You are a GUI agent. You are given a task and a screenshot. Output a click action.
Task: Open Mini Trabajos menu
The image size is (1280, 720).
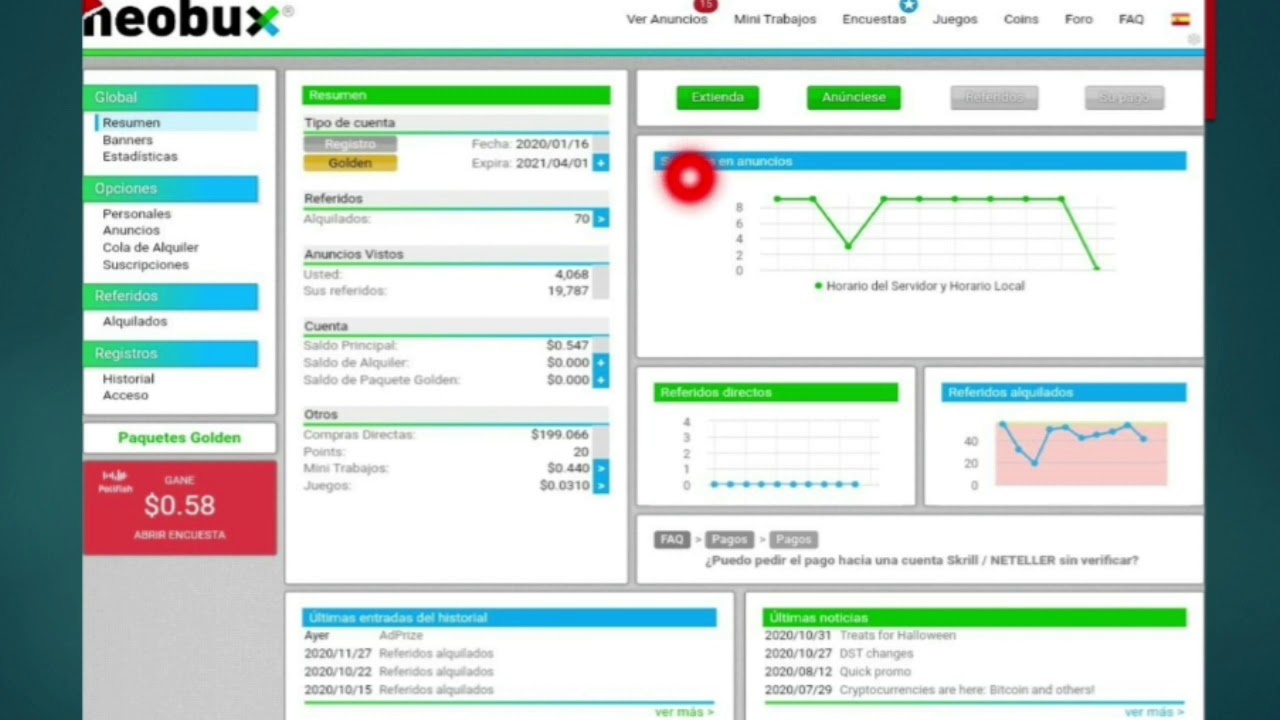[775, 19]
